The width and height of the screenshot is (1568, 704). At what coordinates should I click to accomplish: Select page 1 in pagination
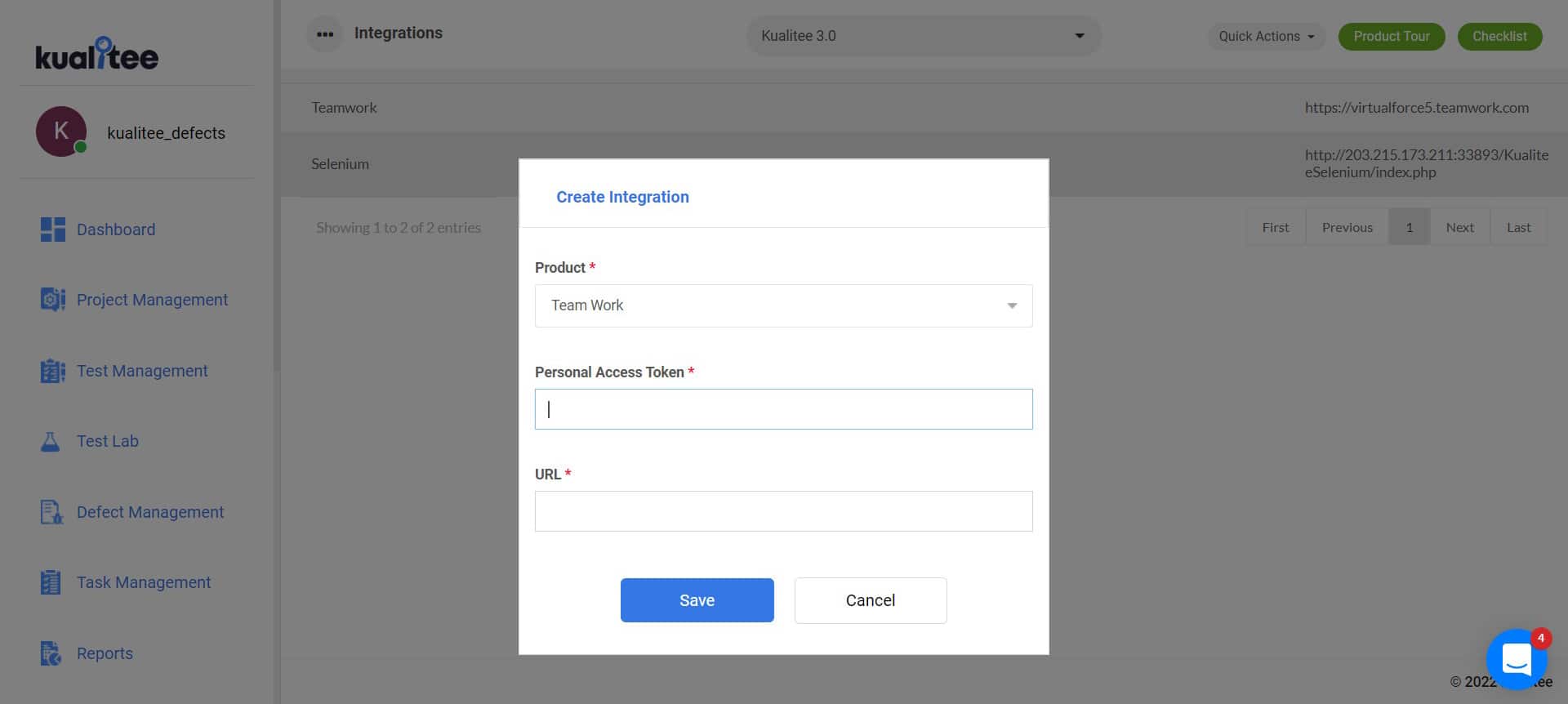pos(1409,227)
